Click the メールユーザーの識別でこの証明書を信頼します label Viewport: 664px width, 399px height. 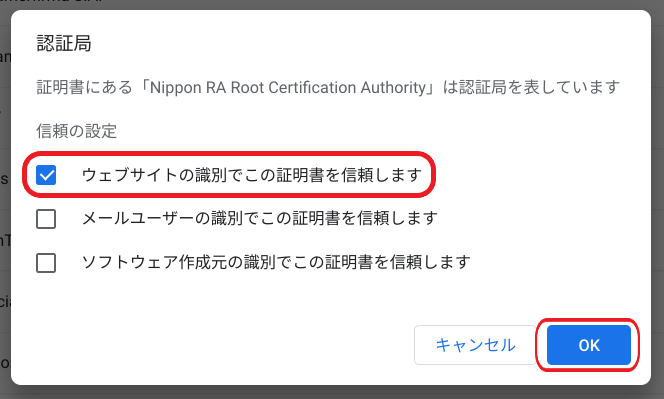click(260, 219)
